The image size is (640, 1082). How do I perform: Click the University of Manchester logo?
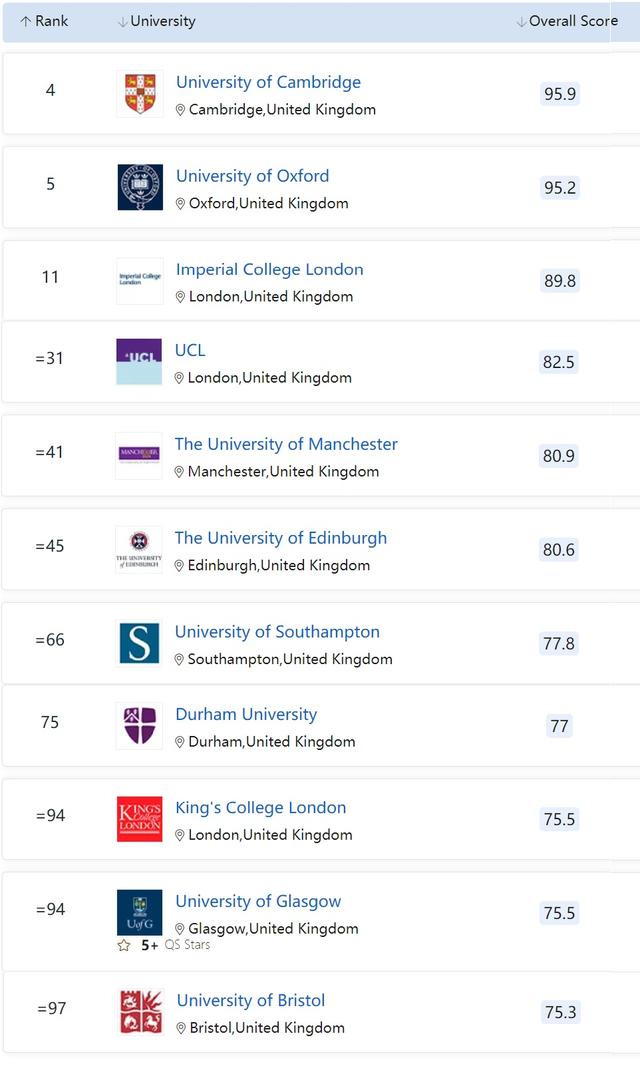tap(139, 455)
